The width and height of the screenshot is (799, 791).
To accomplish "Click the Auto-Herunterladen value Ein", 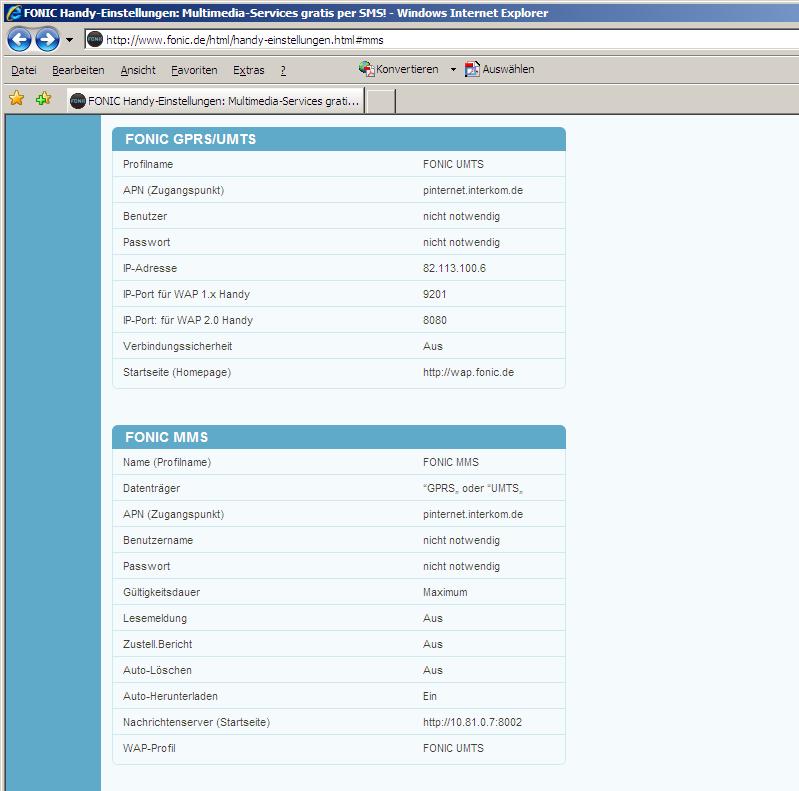I will click(x=430, y=696).
